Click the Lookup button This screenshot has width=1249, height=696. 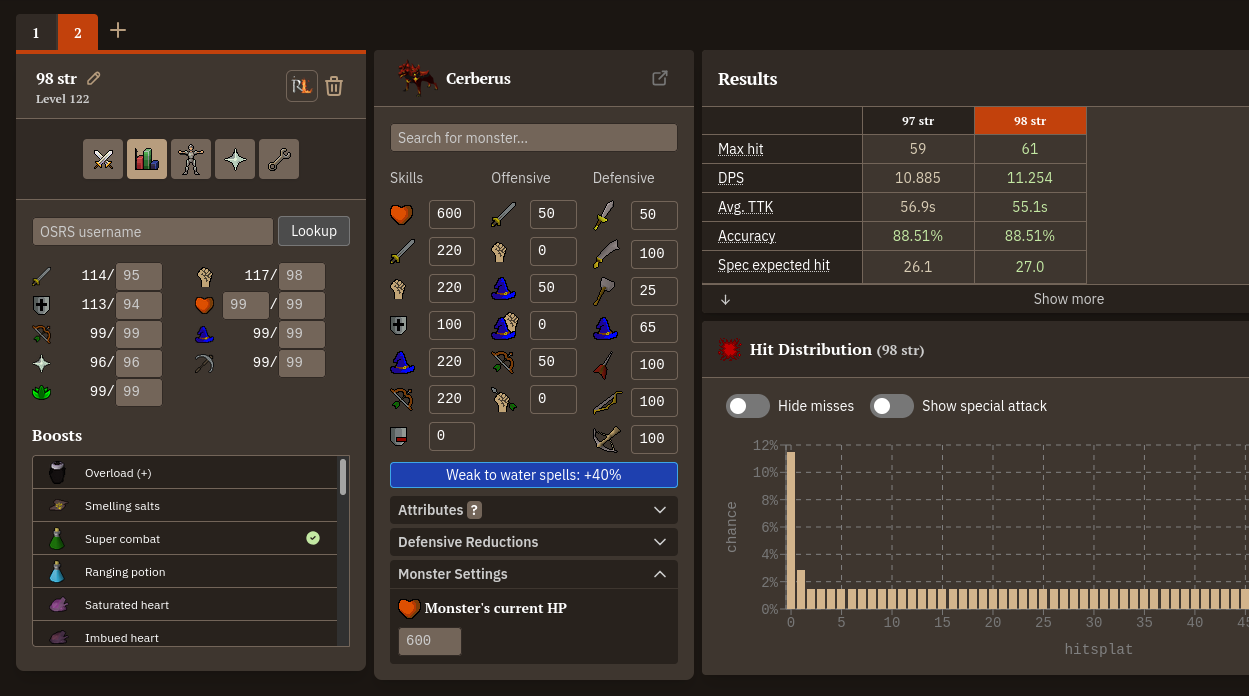(314, 231)
